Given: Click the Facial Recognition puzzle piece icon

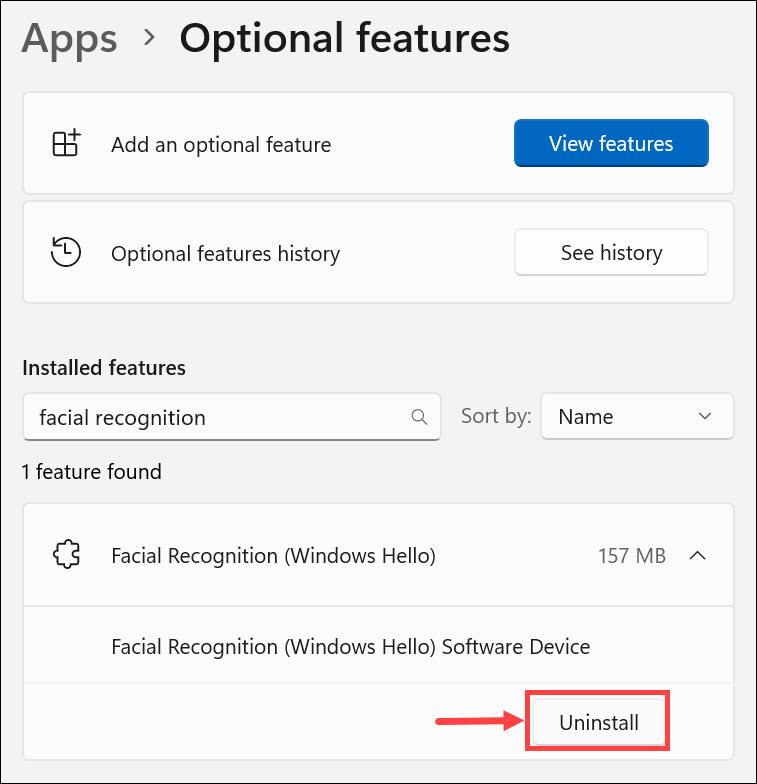Looking at the screenshot, I should click(x=66, y=555).
